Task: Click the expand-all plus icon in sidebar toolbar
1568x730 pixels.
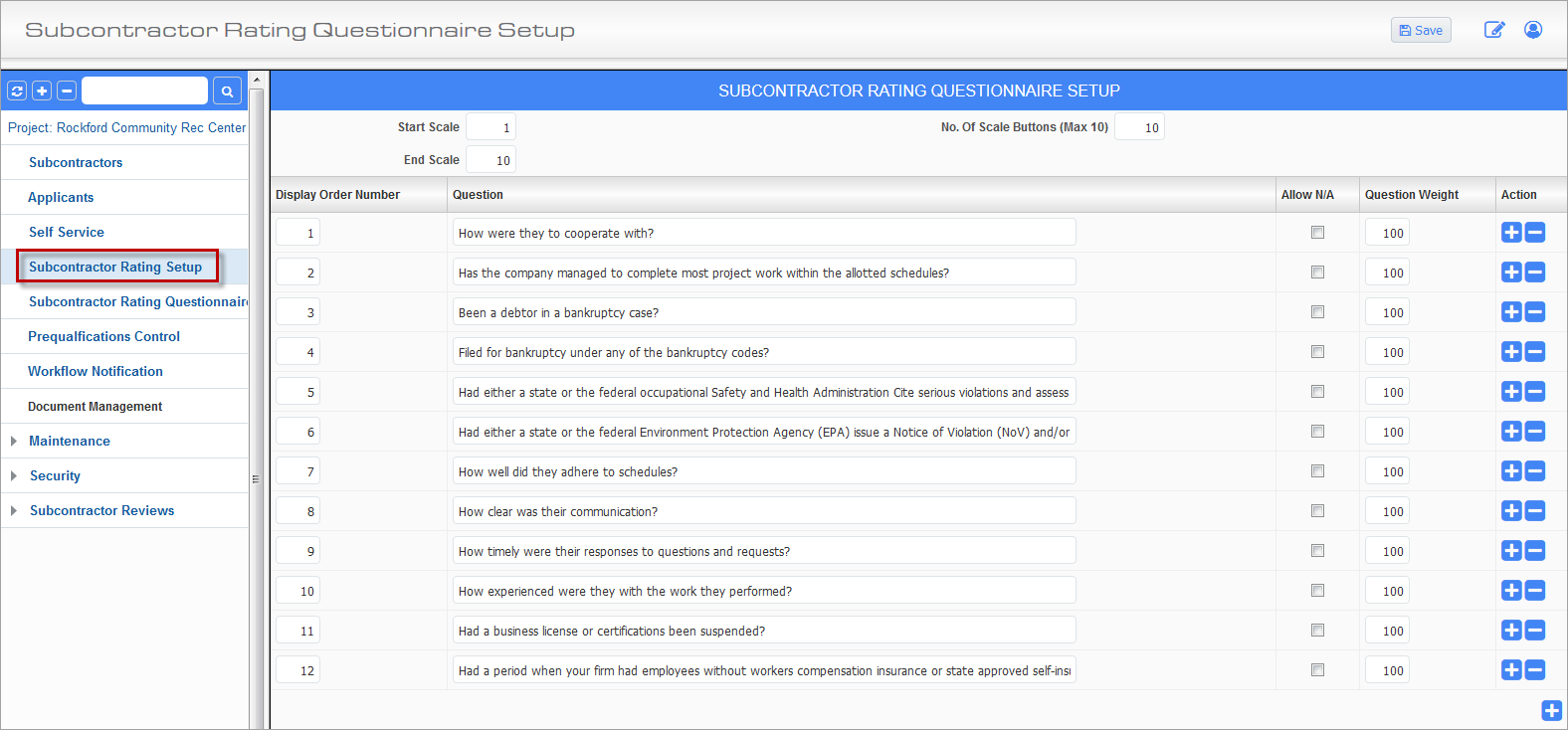Action: click(x=42, y=91)
